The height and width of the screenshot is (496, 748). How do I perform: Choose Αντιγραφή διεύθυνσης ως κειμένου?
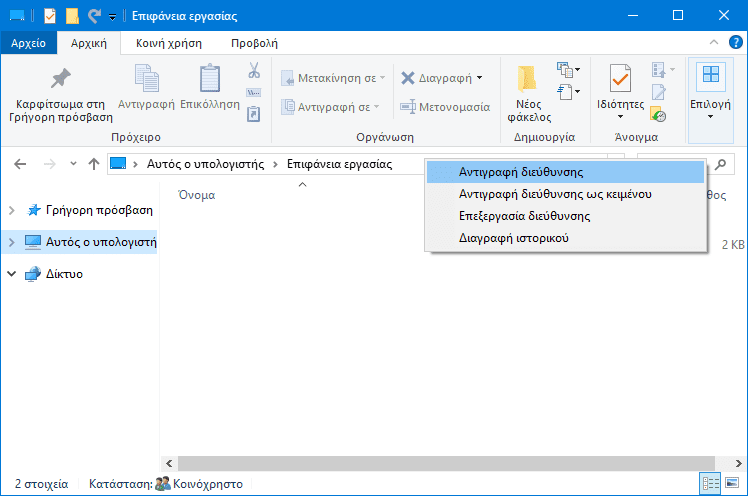(565, 194)
